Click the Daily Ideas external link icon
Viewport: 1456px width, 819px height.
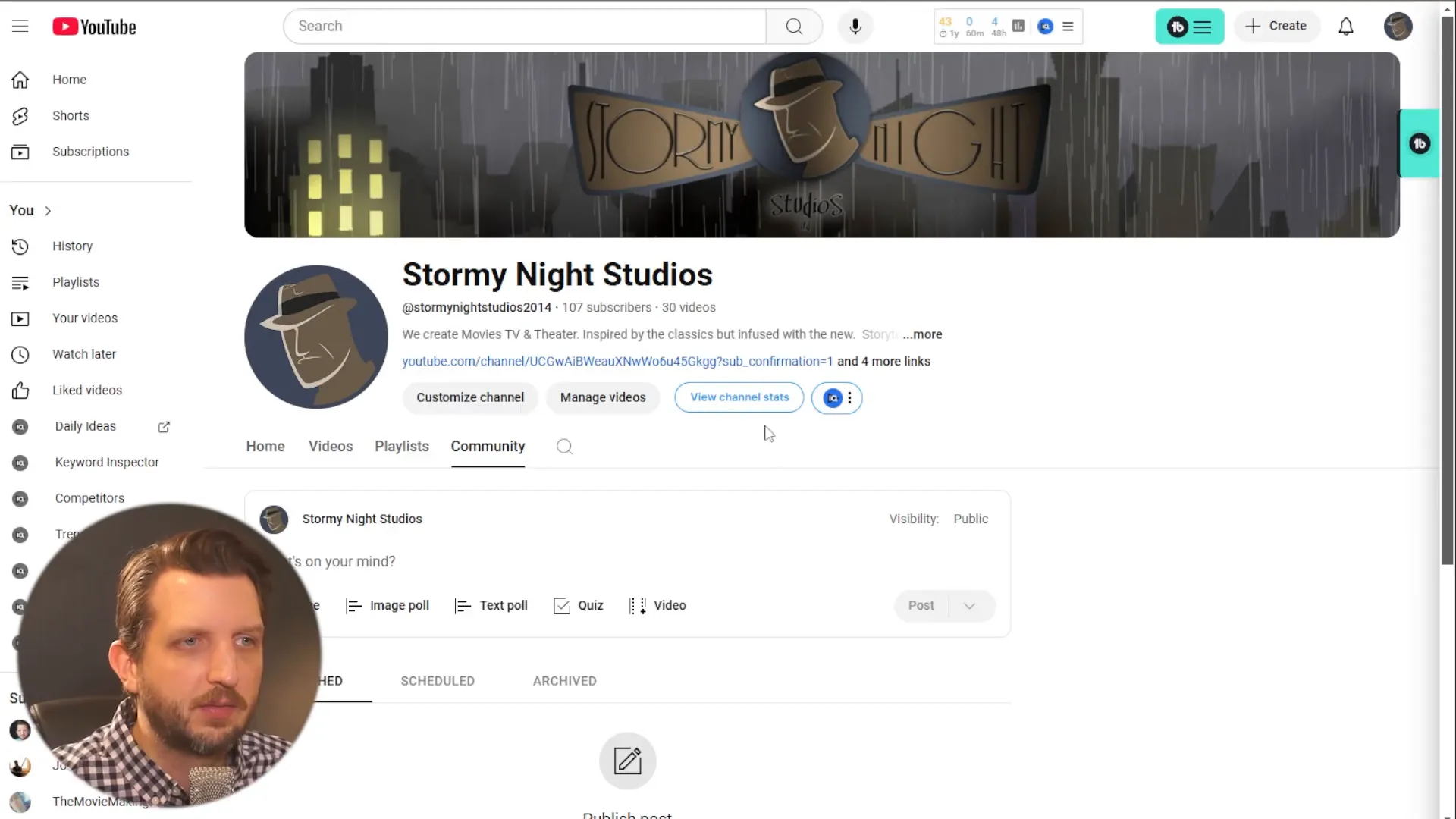point(164,426)
